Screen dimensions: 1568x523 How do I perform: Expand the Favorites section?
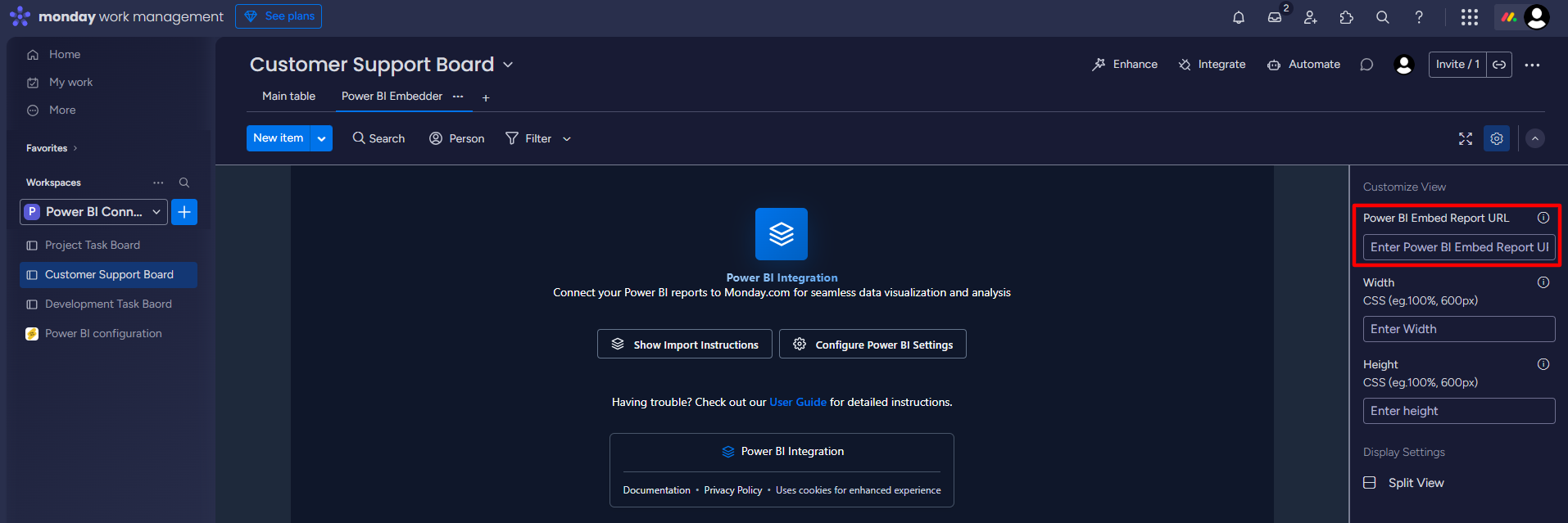[52, 148]
